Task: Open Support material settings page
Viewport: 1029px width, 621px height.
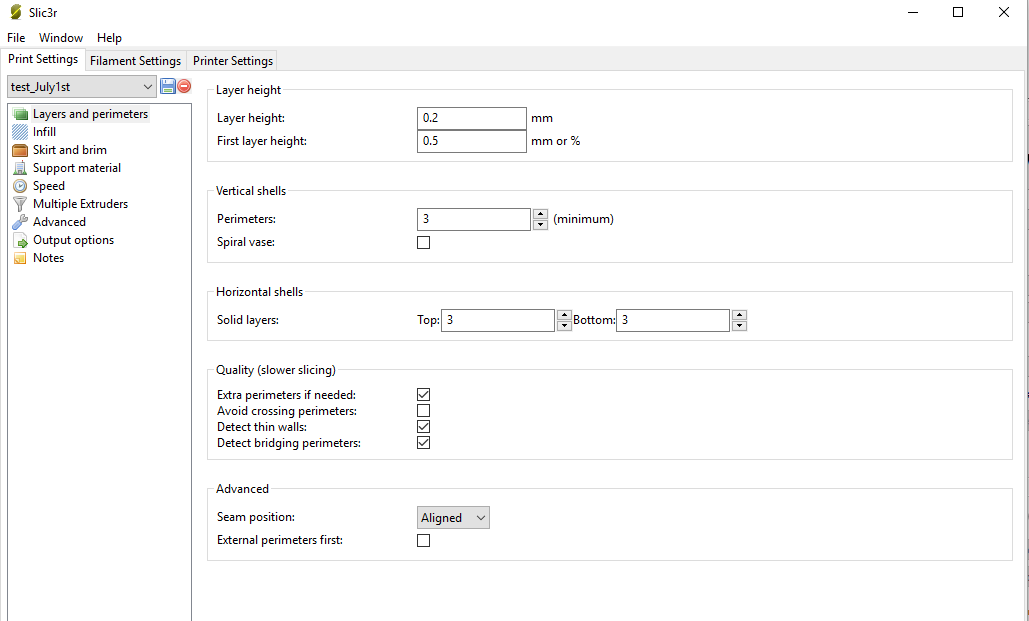Action: coord(76,168)
